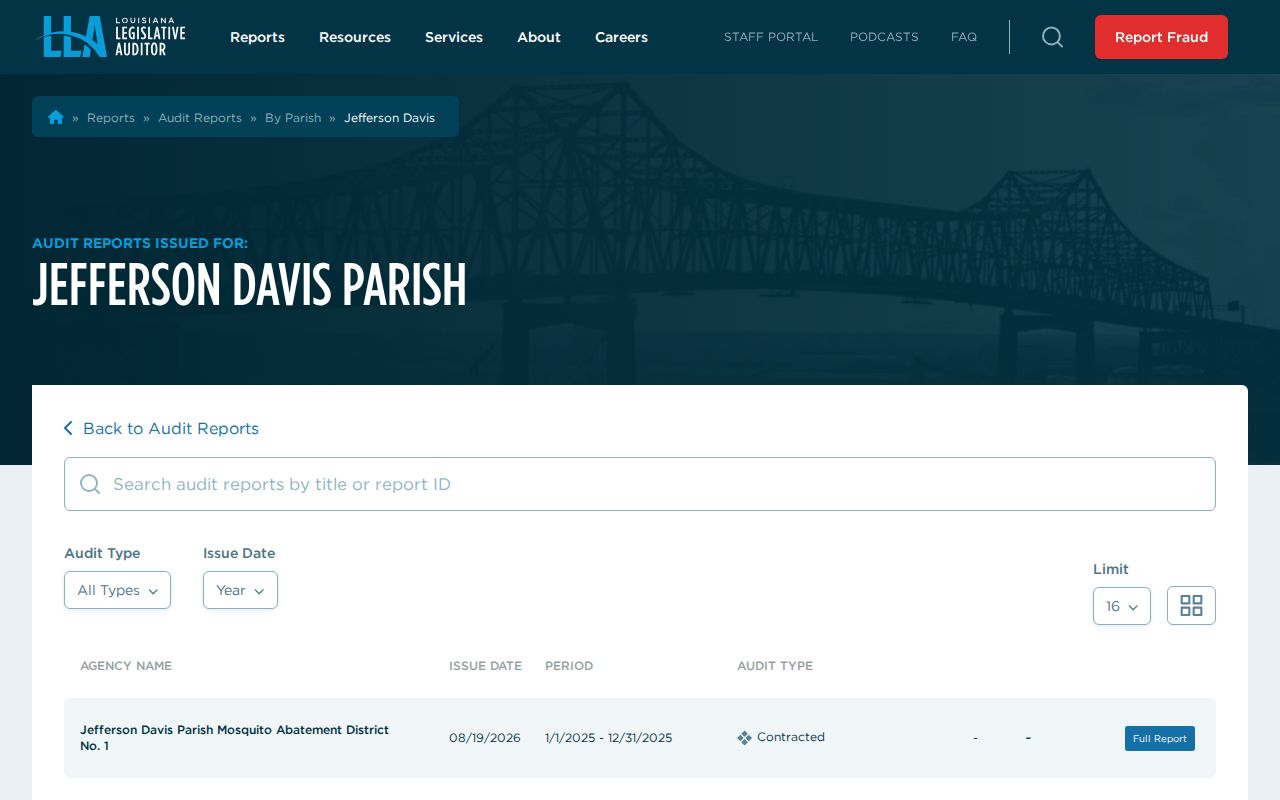
Task: Click Jefferson Davis Parish Mosquito Abatement District name
Action: (234, 738)
